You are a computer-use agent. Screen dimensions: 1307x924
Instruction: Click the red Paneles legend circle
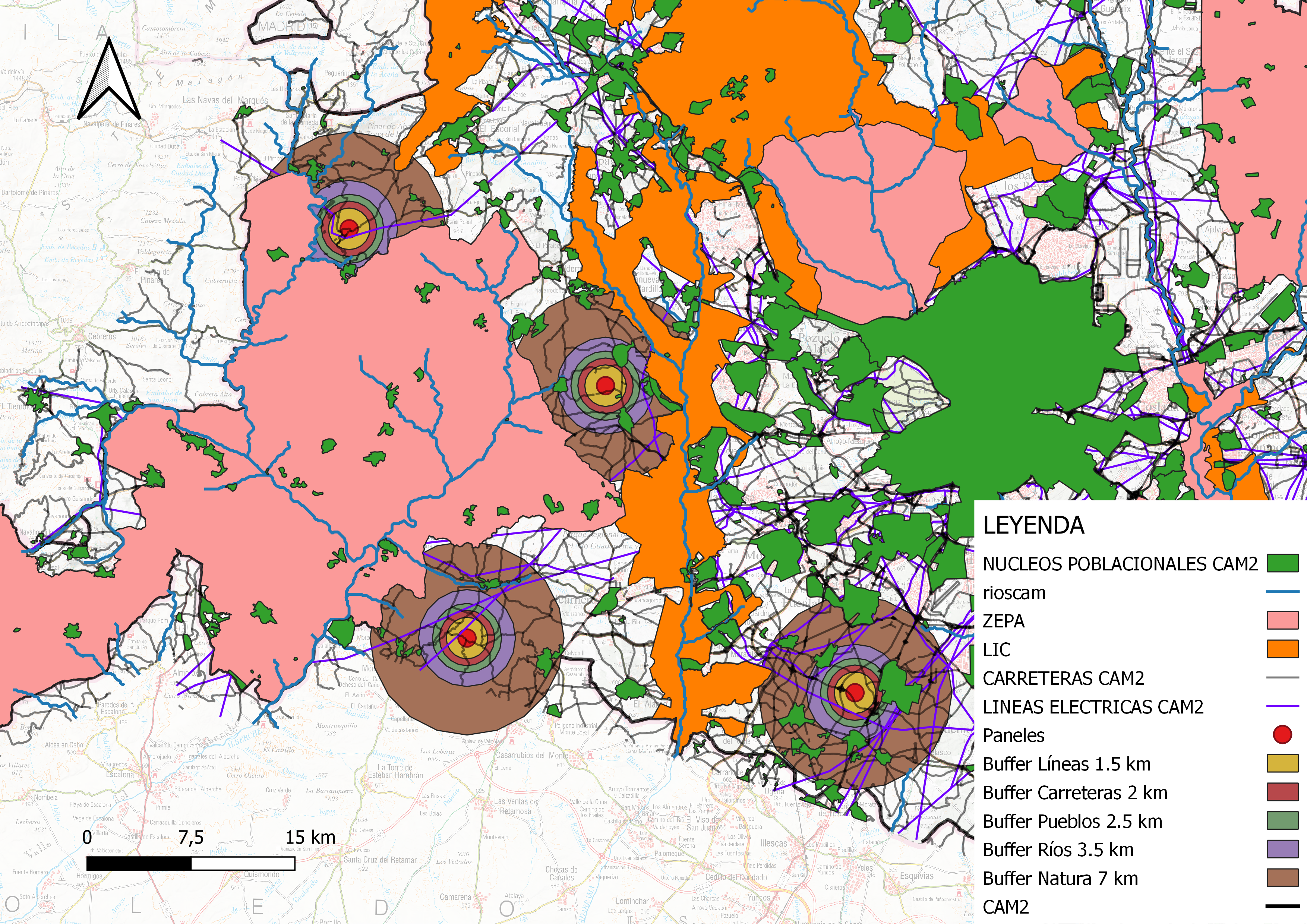coord(1282,734)
